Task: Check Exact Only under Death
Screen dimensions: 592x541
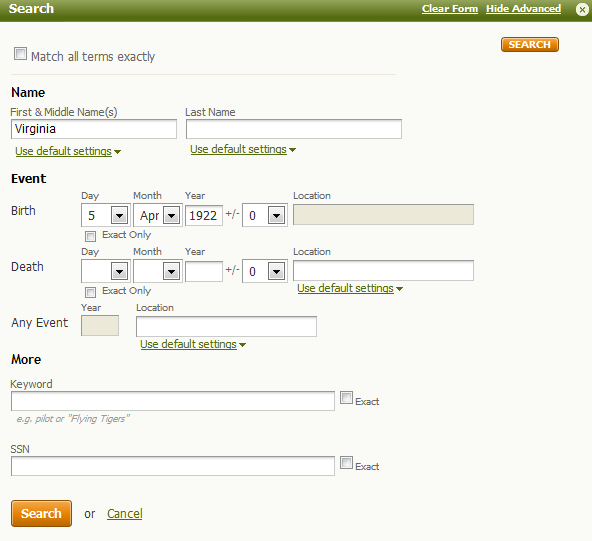Action: tap(90, 292)
